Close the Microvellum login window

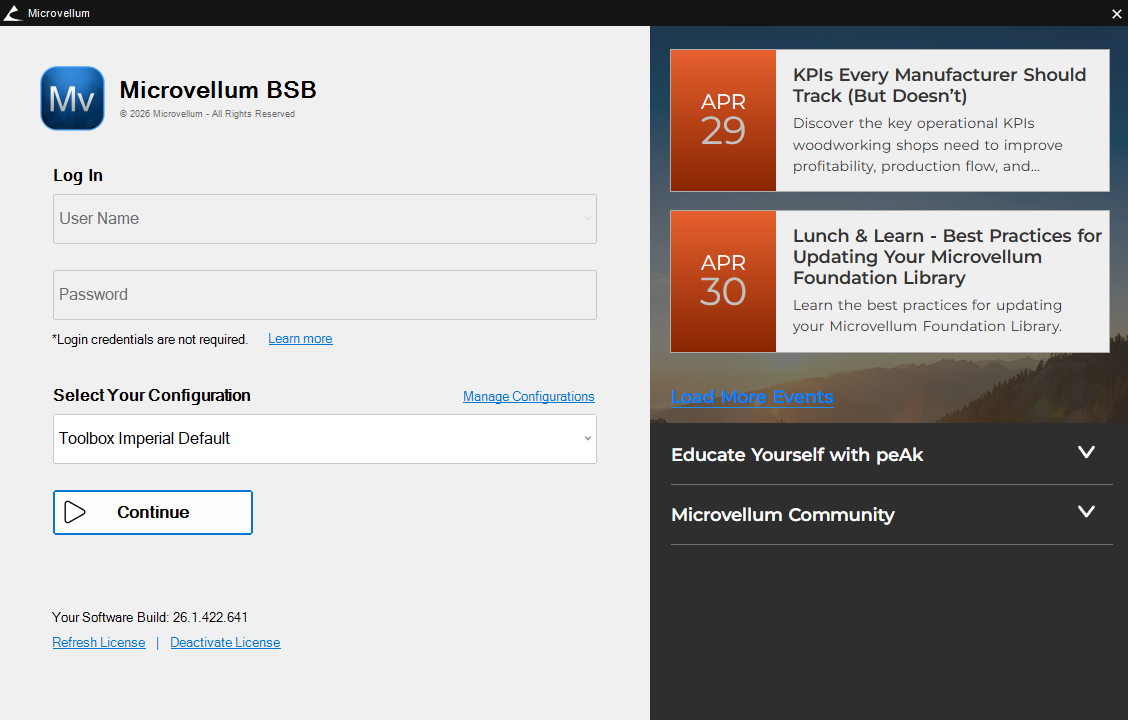pos(1116,13)
